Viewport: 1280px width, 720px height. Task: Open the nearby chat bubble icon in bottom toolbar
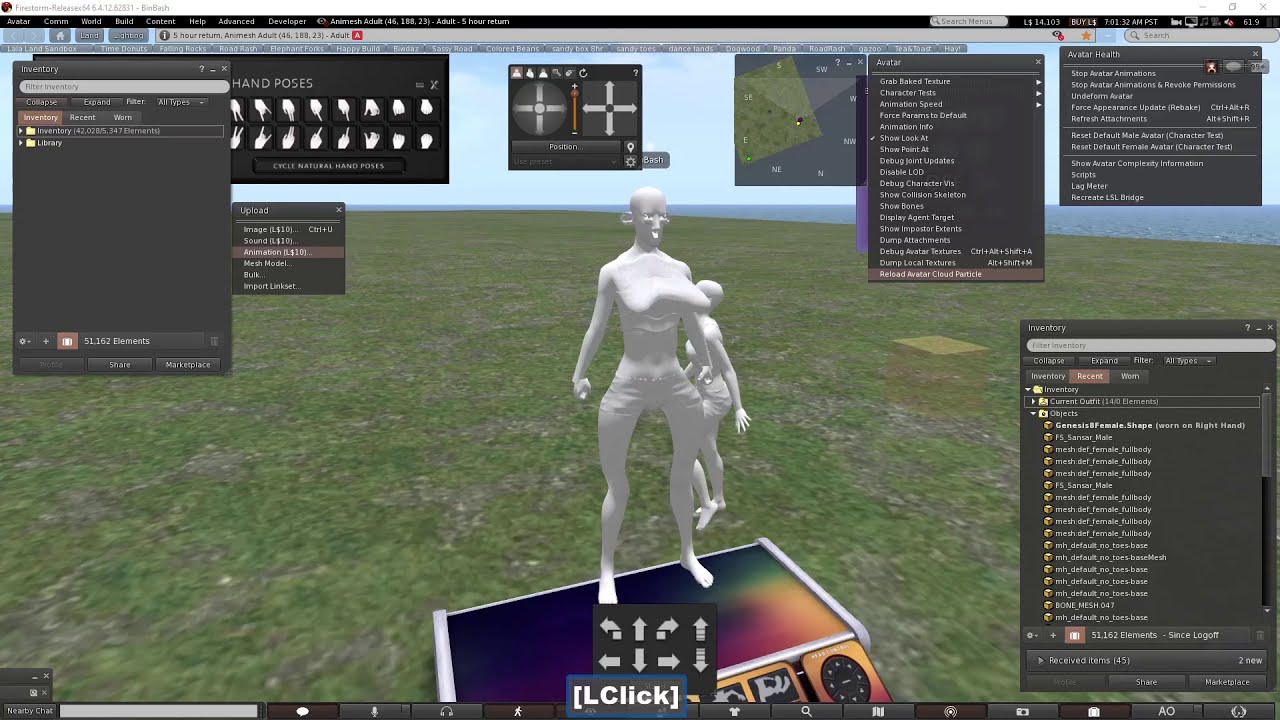(302, 711)
